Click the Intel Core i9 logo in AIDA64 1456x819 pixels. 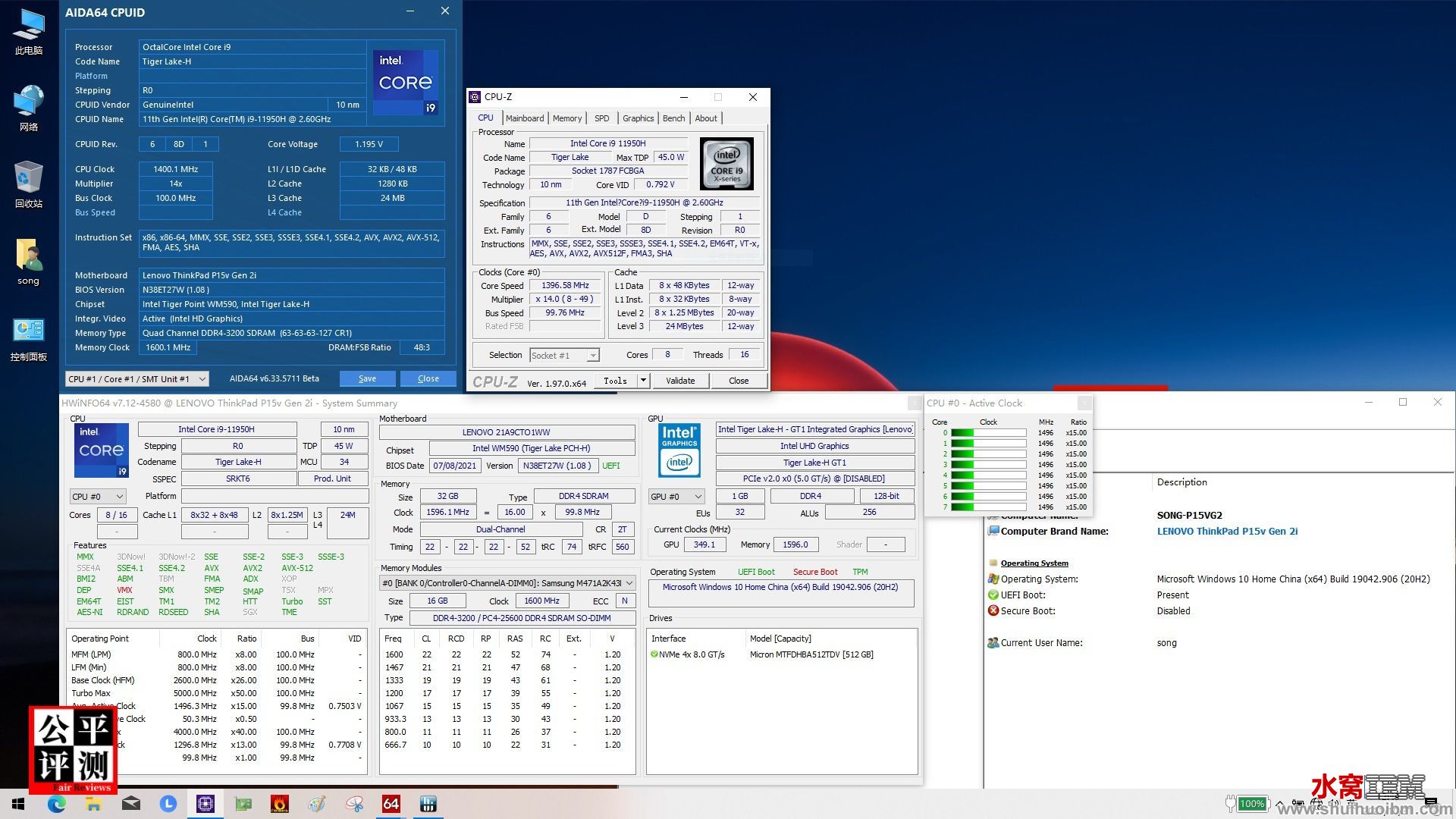point(406,82)
